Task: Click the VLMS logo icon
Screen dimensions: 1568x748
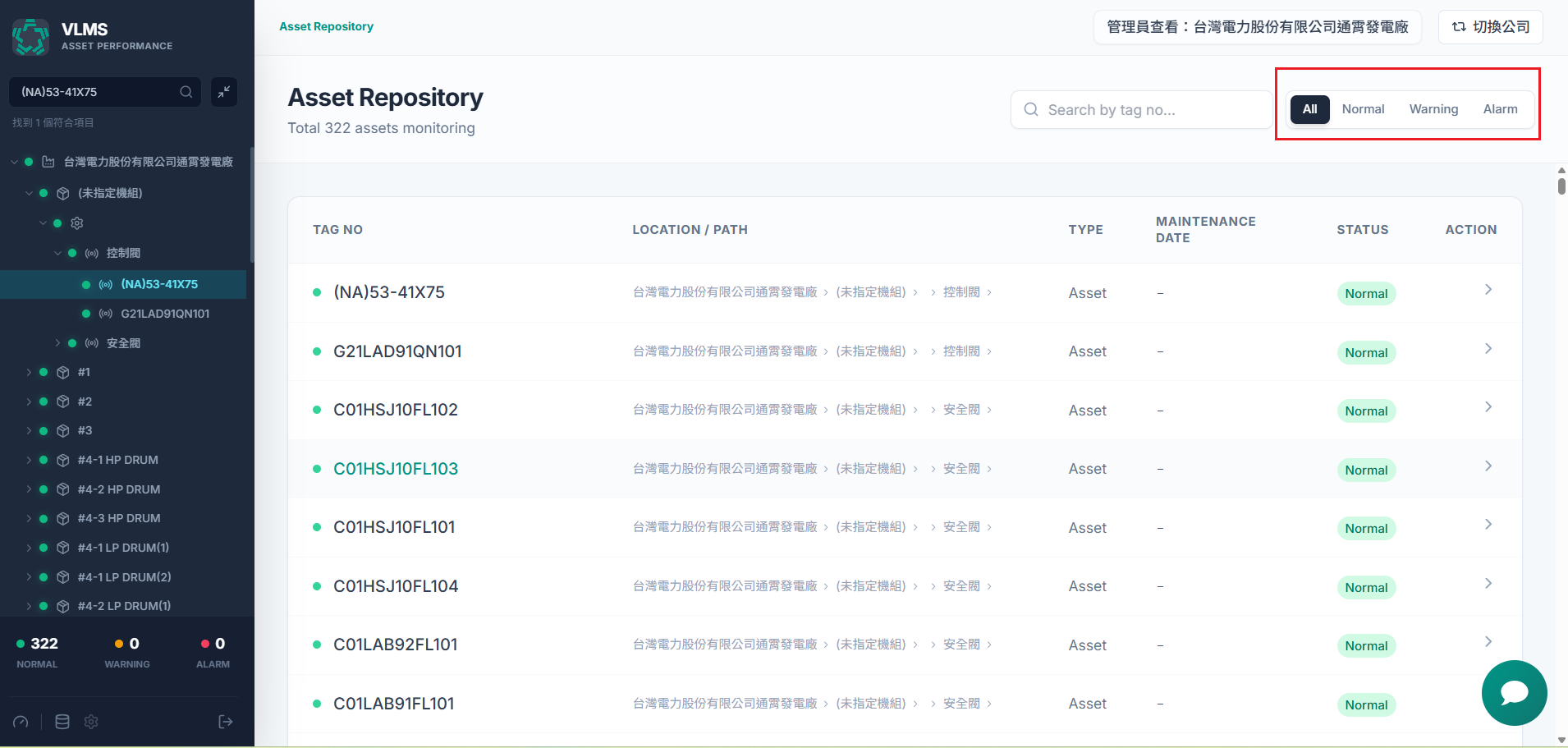Action: tap(30, 37)
